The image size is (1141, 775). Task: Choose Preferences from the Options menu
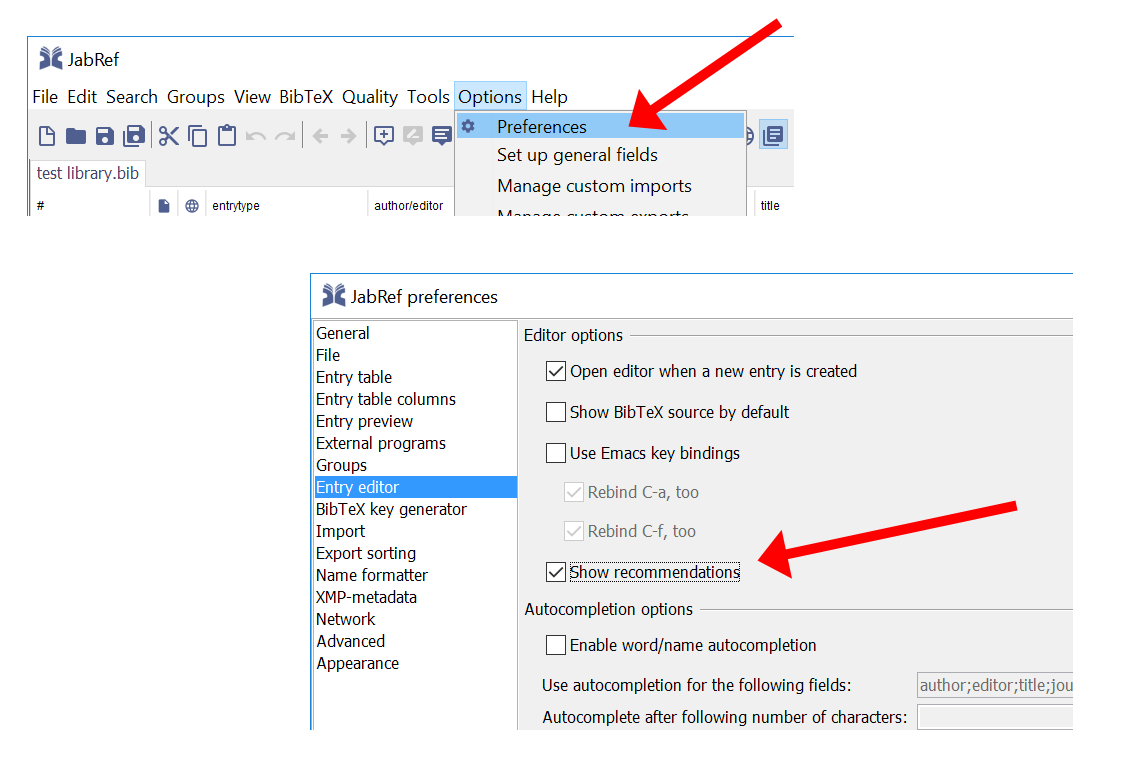pos(600,126)
